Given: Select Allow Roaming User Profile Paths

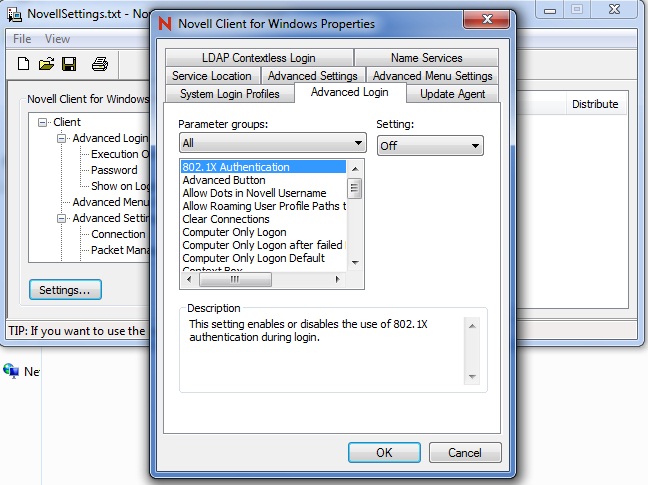Looking at the screenshot, I should 263,206.
